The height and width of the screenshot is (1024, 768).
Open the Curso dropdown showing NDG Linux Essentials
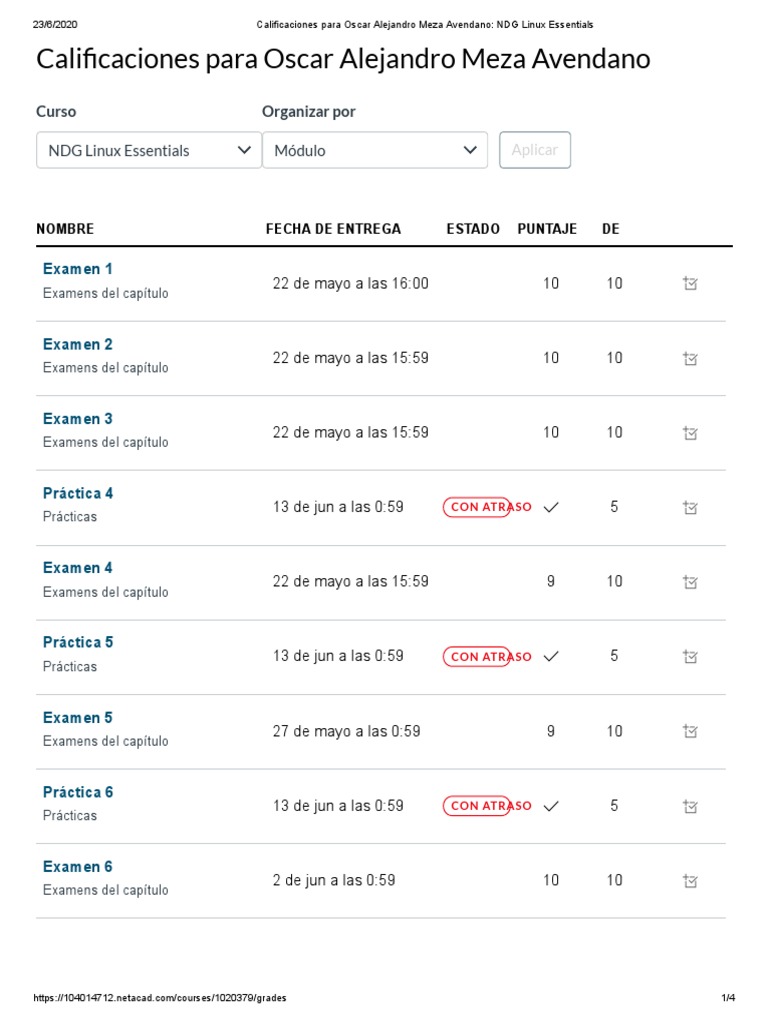point(149,150)
